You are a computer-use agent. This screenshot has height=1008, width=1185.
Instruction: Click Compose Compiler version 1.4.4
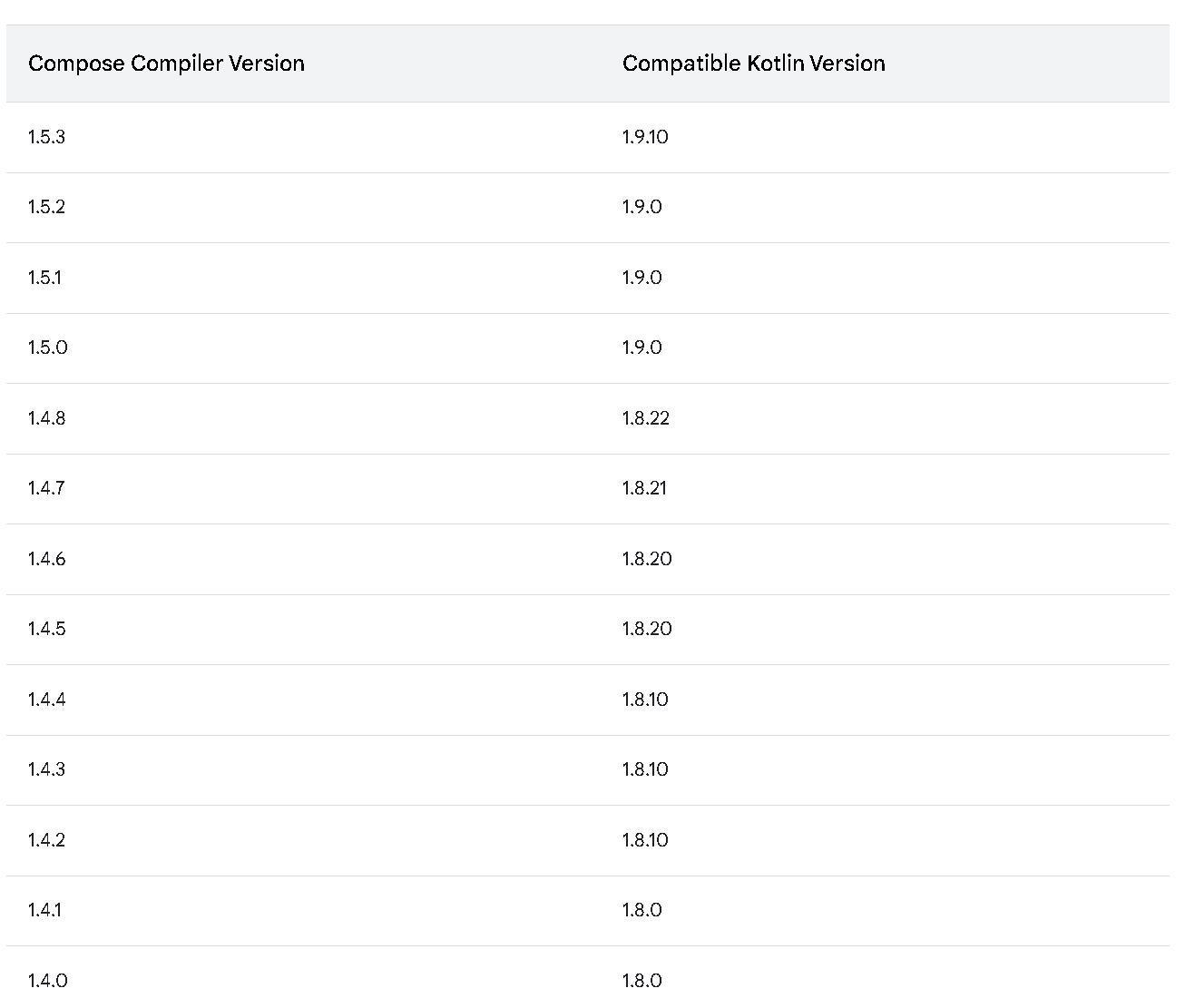click(x=46, y=700)
